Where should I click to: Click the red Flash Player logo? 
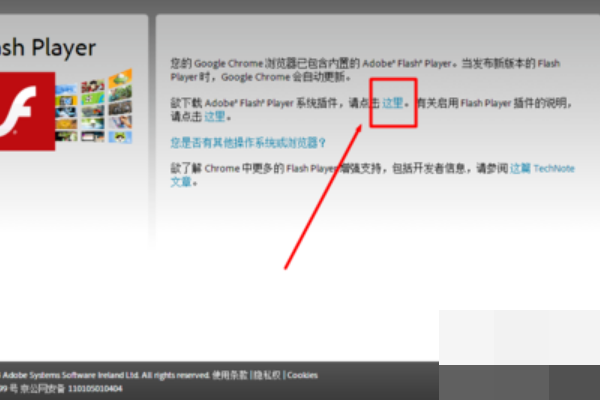27,111
